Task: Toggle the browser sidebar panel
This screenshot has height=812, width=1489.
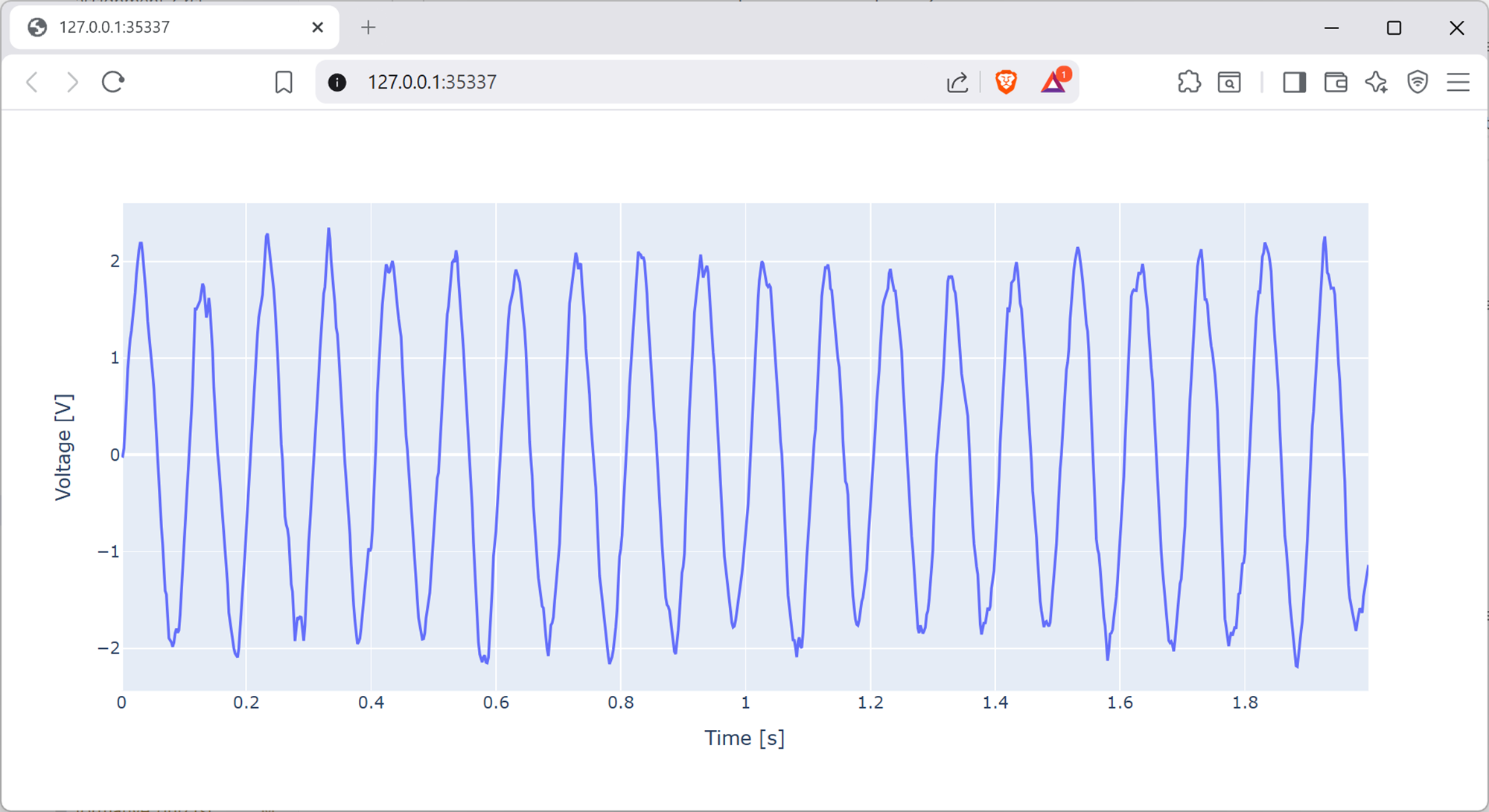Action: (1294, 82)
